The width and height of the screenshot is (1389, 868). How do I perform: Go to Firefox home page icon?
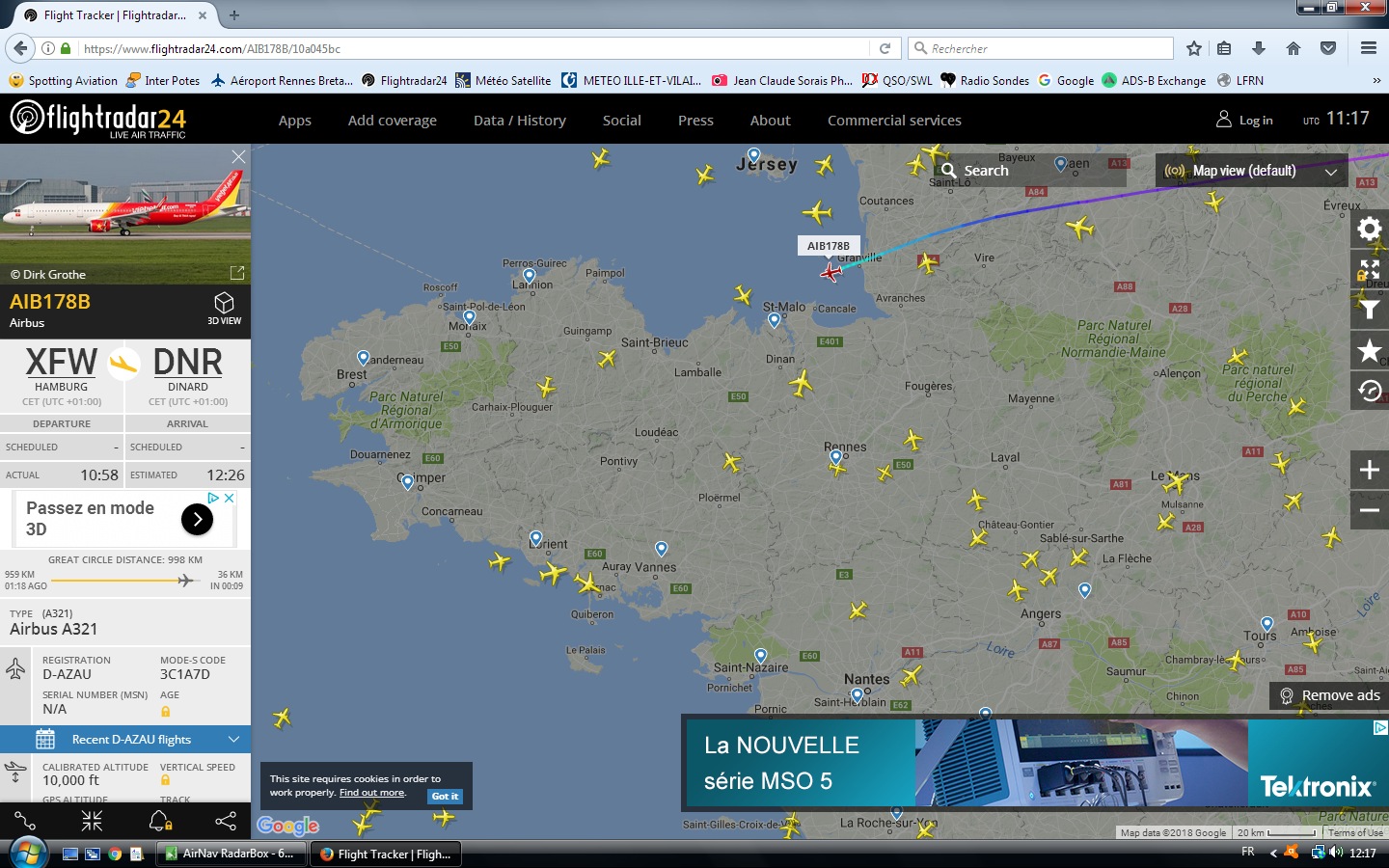(1294, 48)
